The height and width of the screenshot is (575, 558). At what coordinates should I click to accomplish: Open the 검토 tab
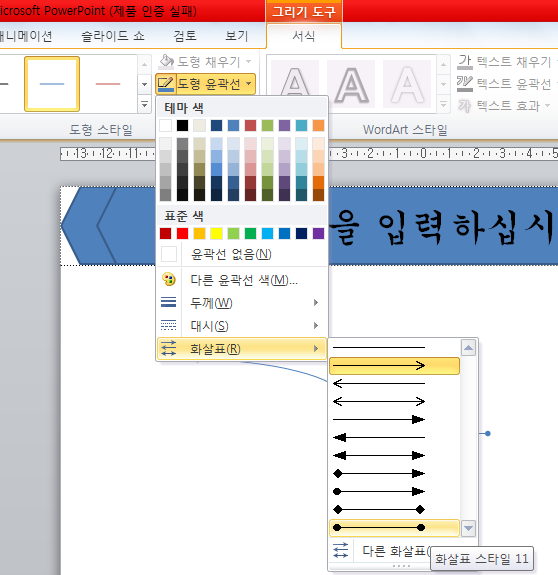pos(185,36)
